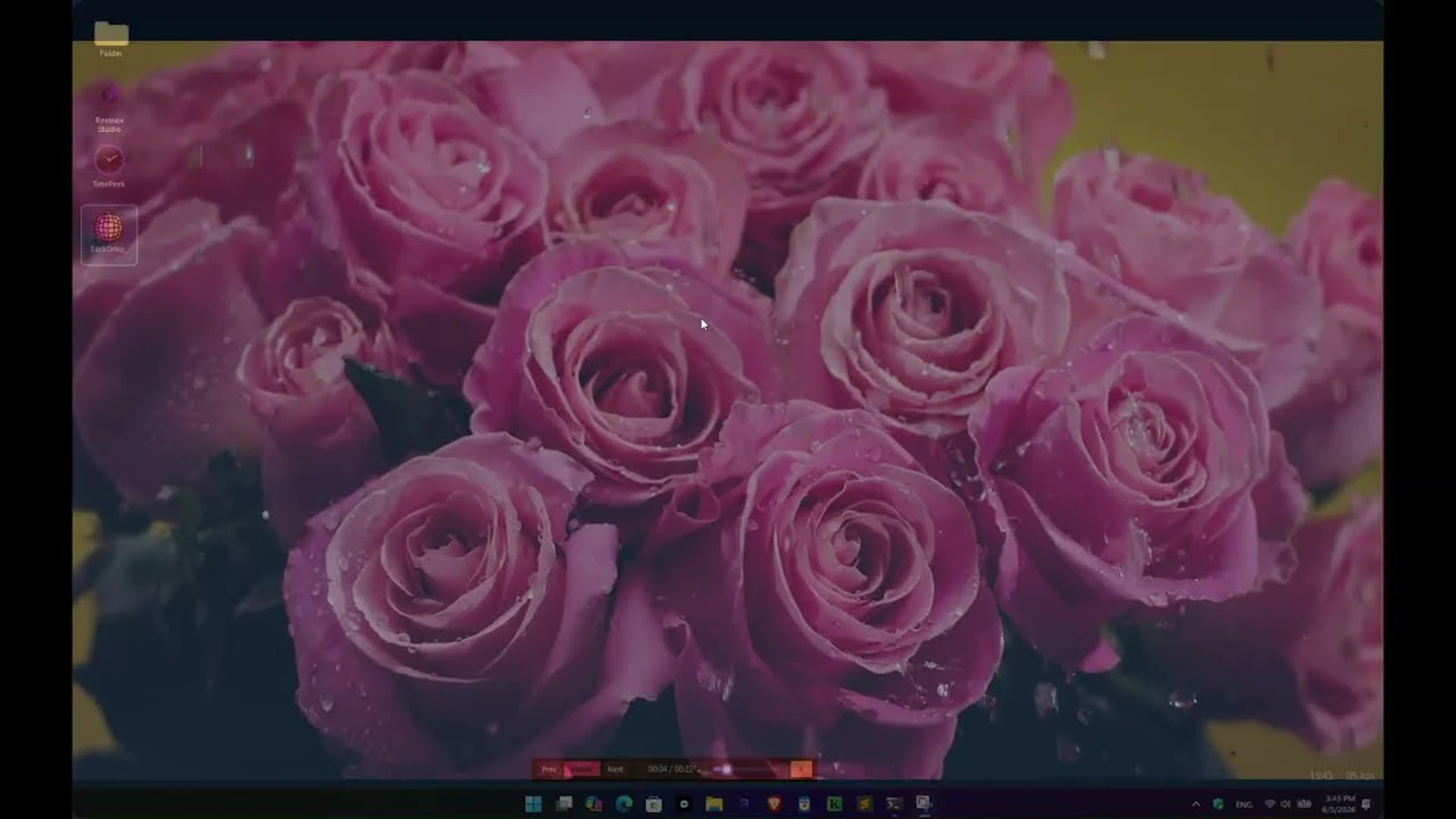The height and width of the screenshot is (819, 1456).
Task: Launch Microsoft Edge from taskbar
Action: tap(624, 804)
